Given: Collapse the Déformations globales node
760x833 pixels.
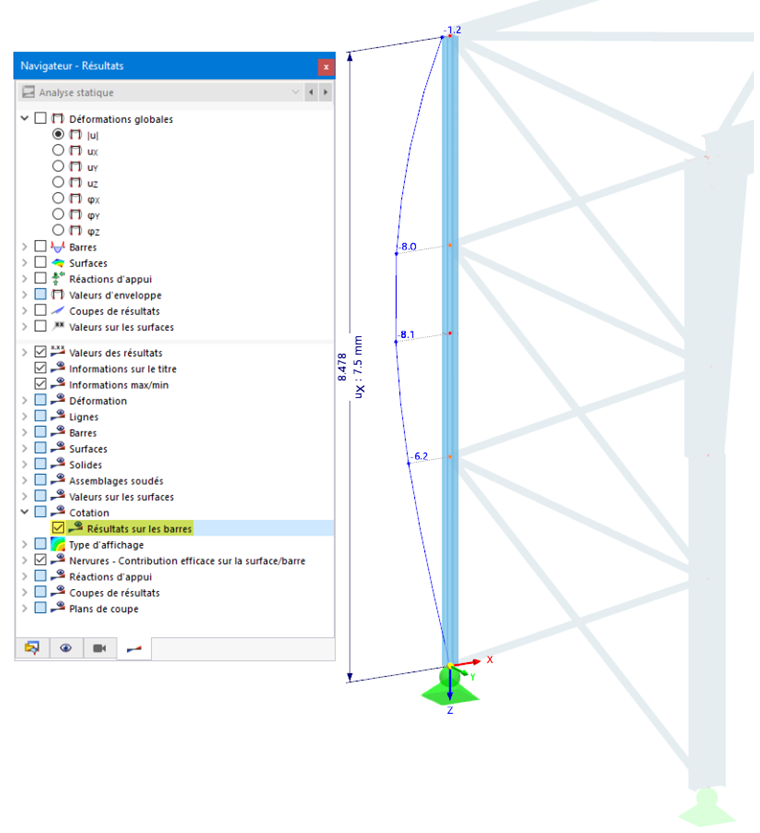Looking at the screenshot, I should click(24, 118).
